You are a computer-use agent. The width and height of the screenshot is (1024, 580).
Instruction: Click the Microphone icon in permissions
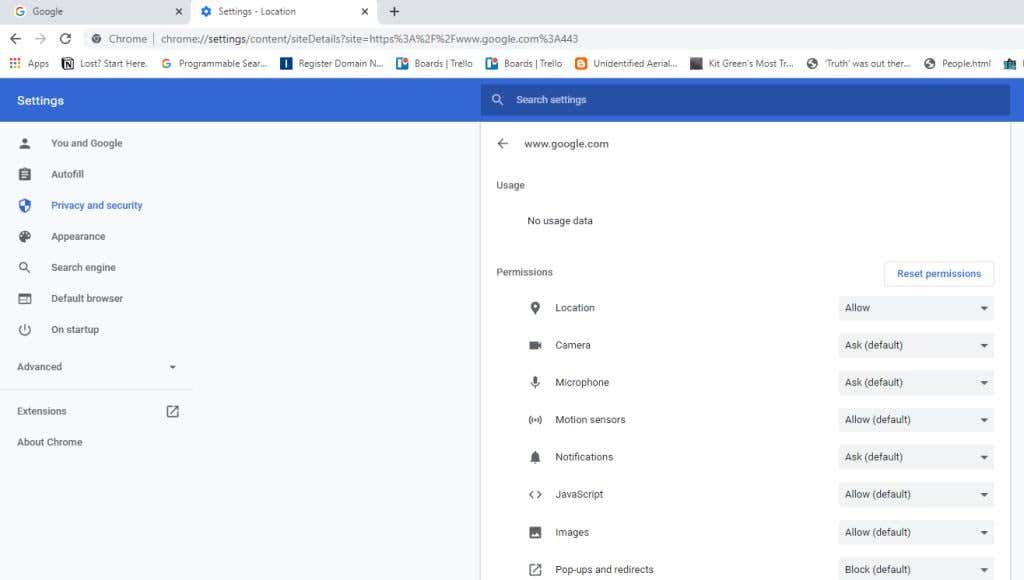pyautogui.click(x=535, y=383)
